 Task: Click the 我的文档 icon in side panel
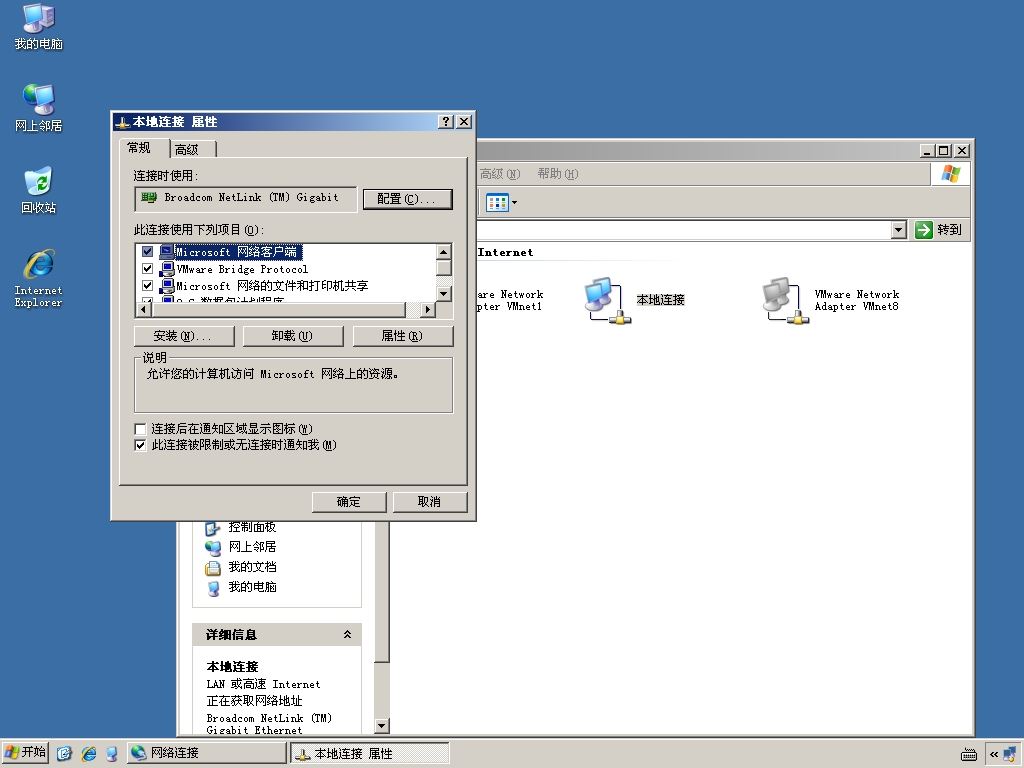pos(213,568)
